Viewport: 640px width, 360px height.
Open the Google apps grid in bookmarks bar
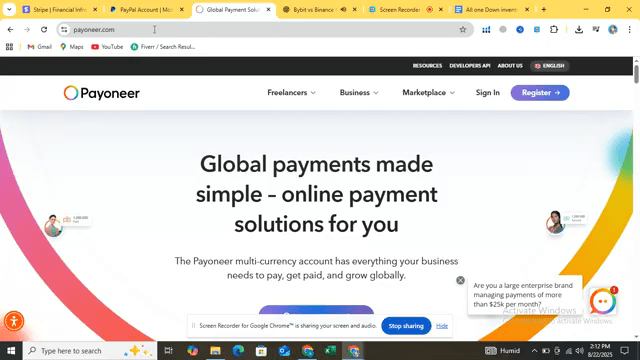(9, 47)
